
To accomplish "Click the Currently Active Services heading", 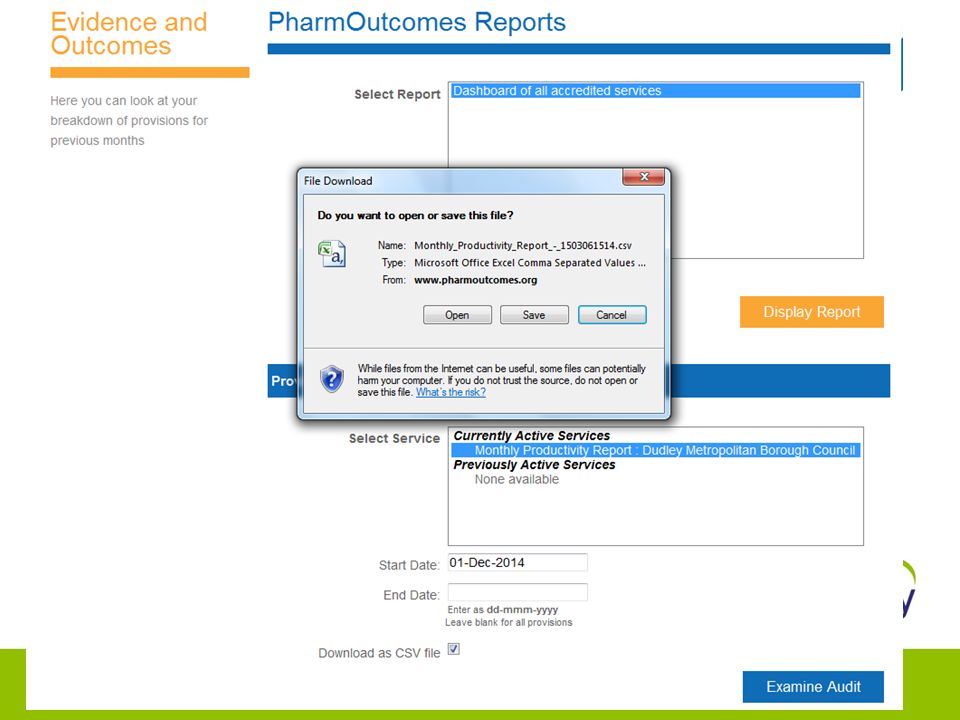I will click(x=531, y=435).
